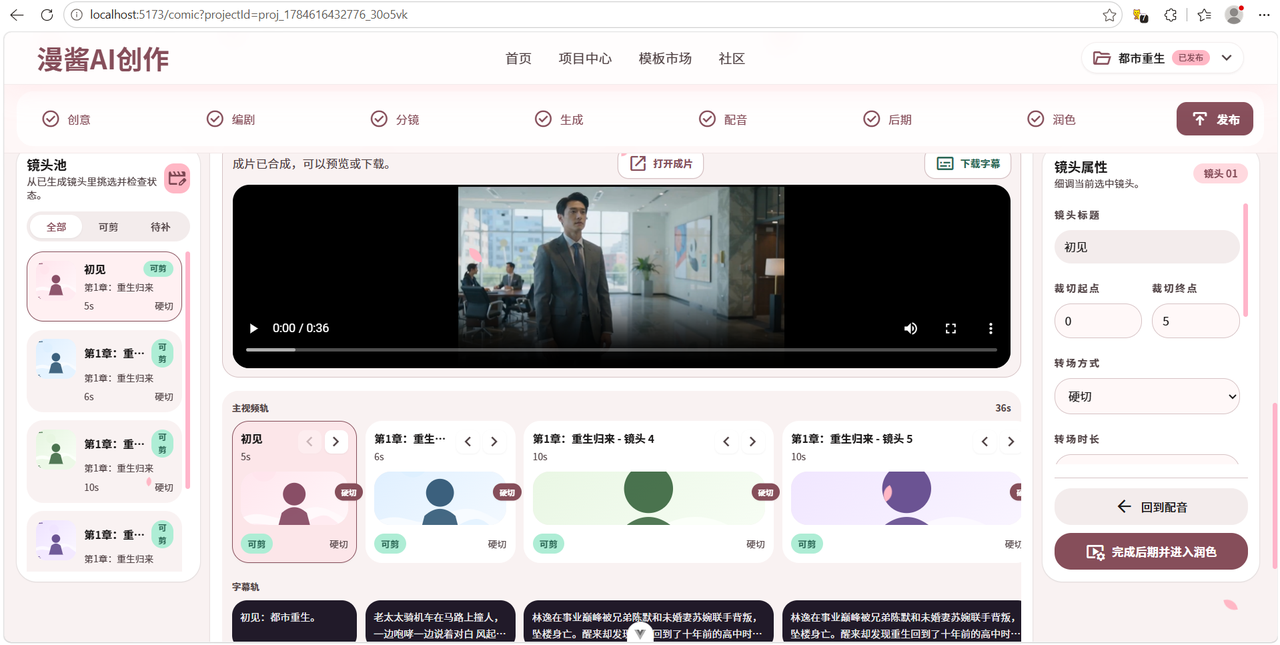The image size is (1280, 645).
Task: Select the 10s shot card in 镜头池
Action: tap(104, 461)
